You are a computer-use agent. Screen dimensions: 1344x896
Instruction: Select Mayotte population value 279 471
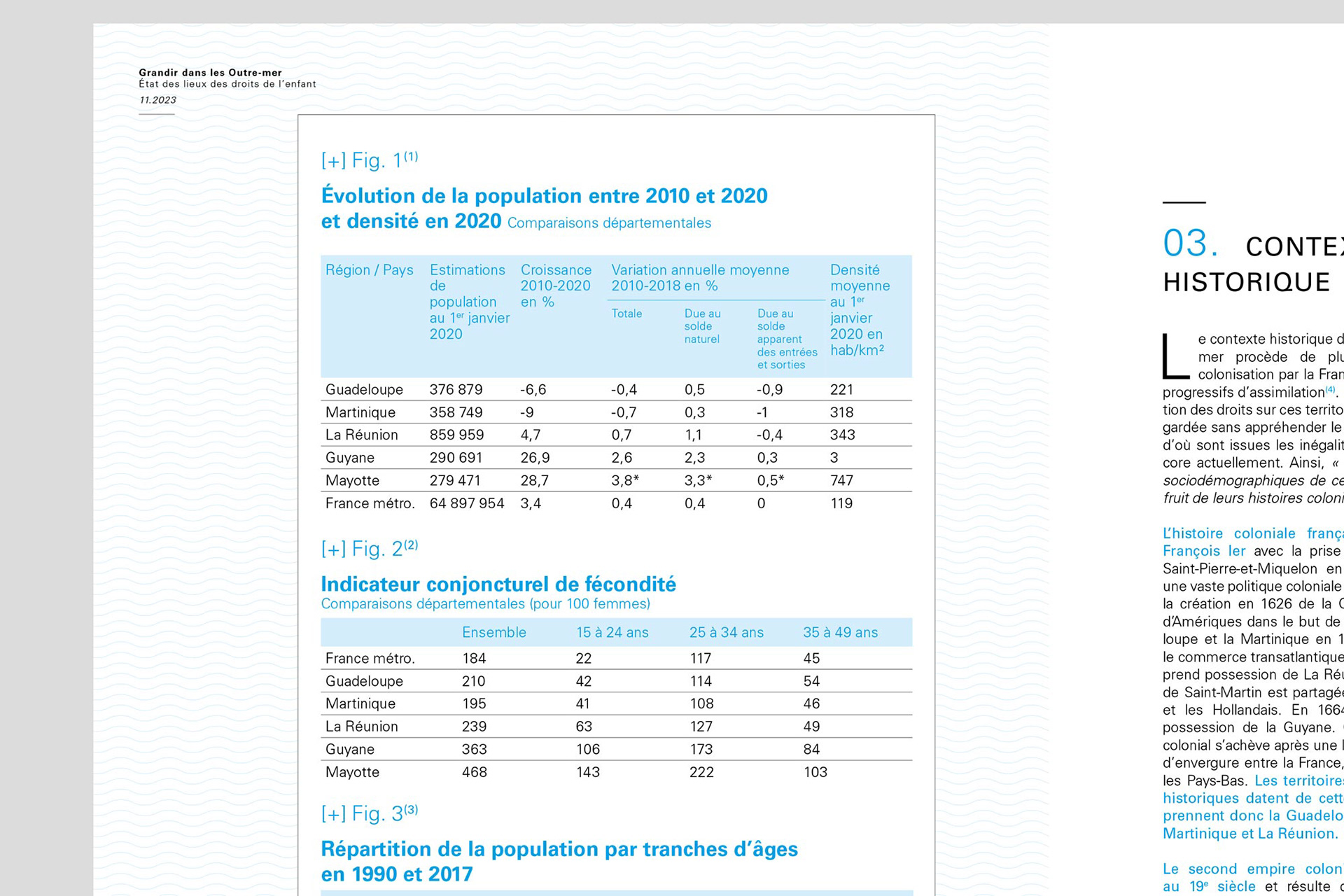pyautogui.click(x=455, y=480)
